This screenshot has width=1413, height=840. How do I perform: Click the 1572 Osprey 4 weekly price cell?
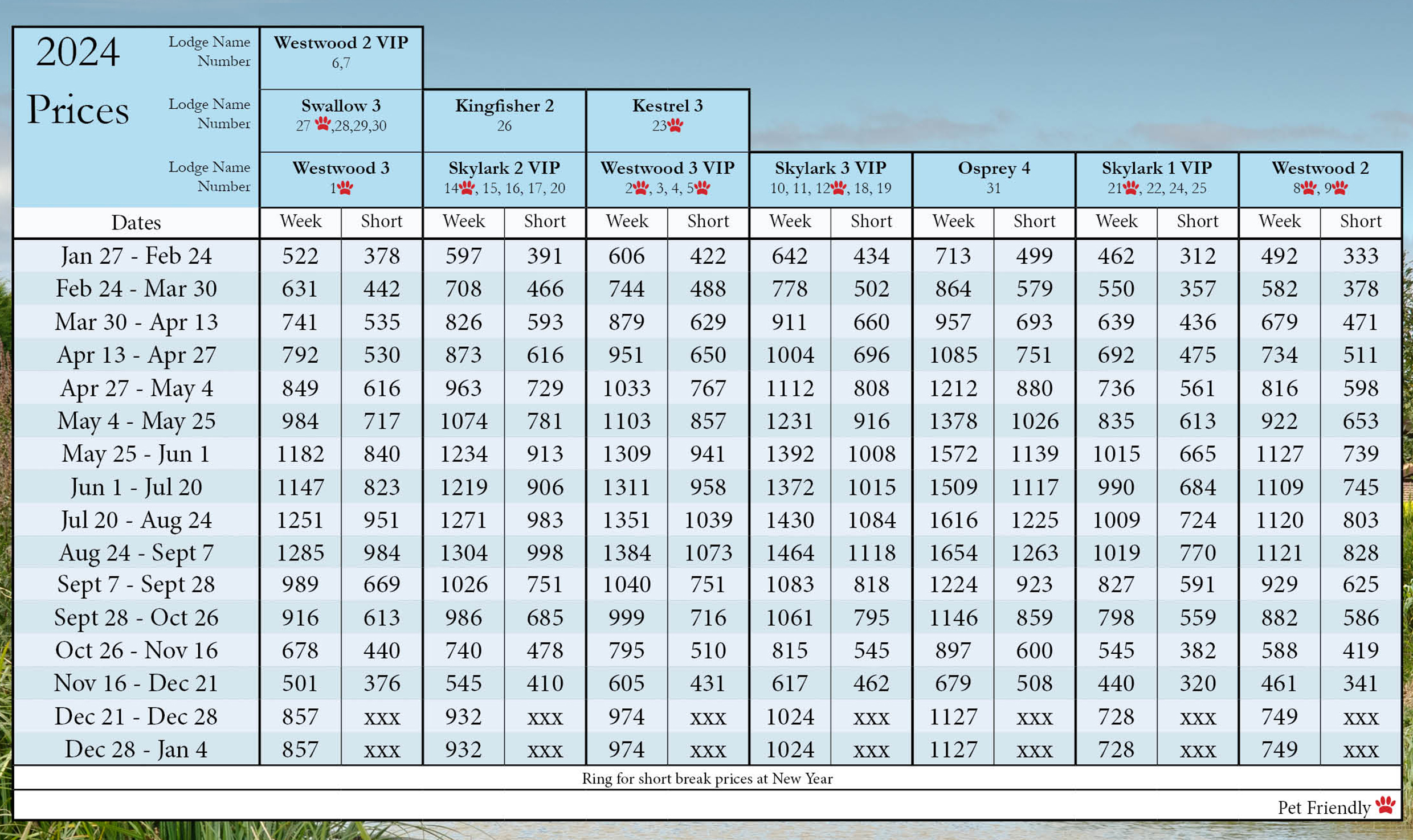pos(953,453)
